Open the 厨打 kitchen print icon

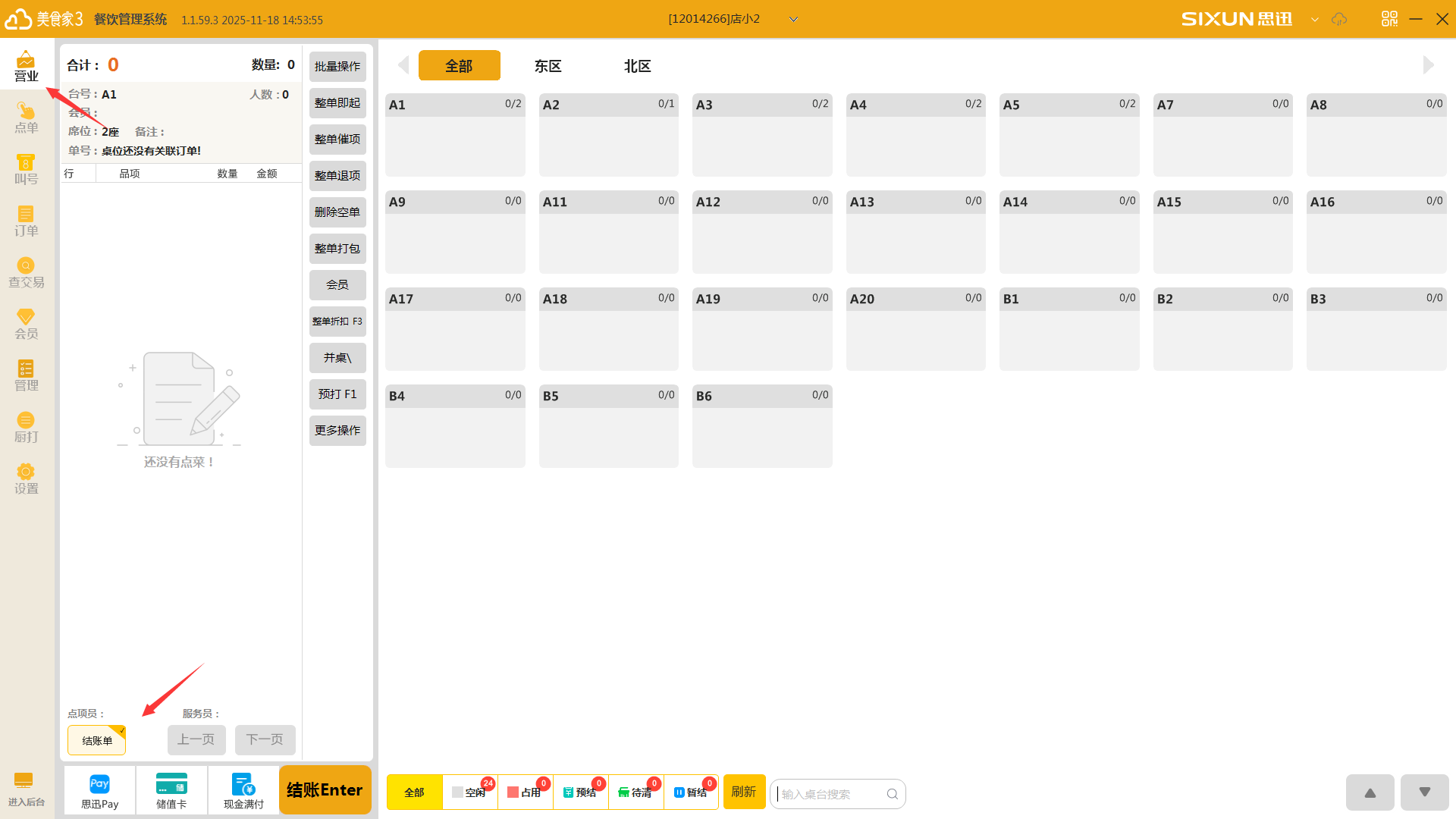[26, 427]
